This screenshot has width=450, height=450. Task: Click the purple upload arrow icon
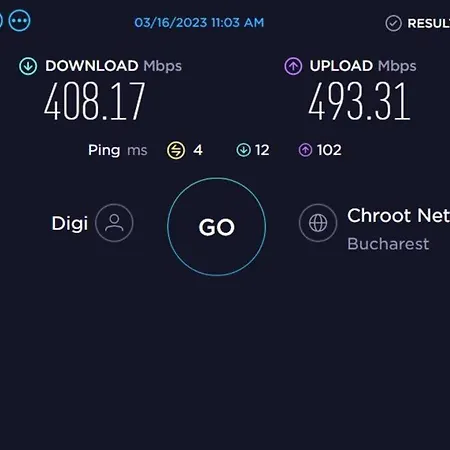tap(293, 66)
